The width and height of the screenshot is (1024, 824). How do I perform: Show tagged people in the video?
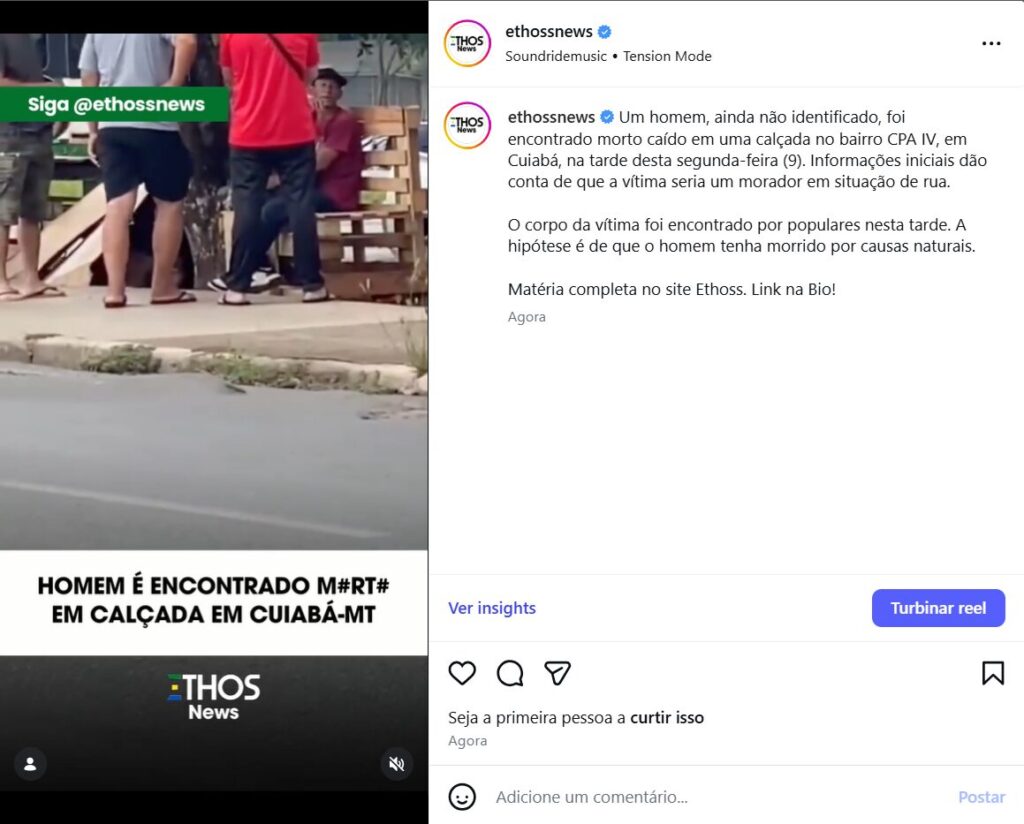(x=30, y=764)
